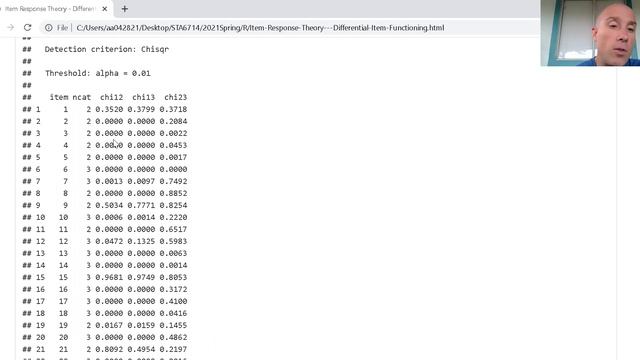Click value 0.4954 in item 21 row

[141, 349]
